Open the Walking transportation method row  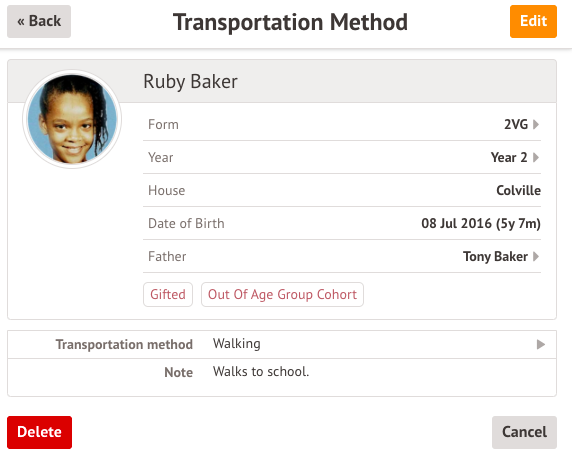[282, 344]
